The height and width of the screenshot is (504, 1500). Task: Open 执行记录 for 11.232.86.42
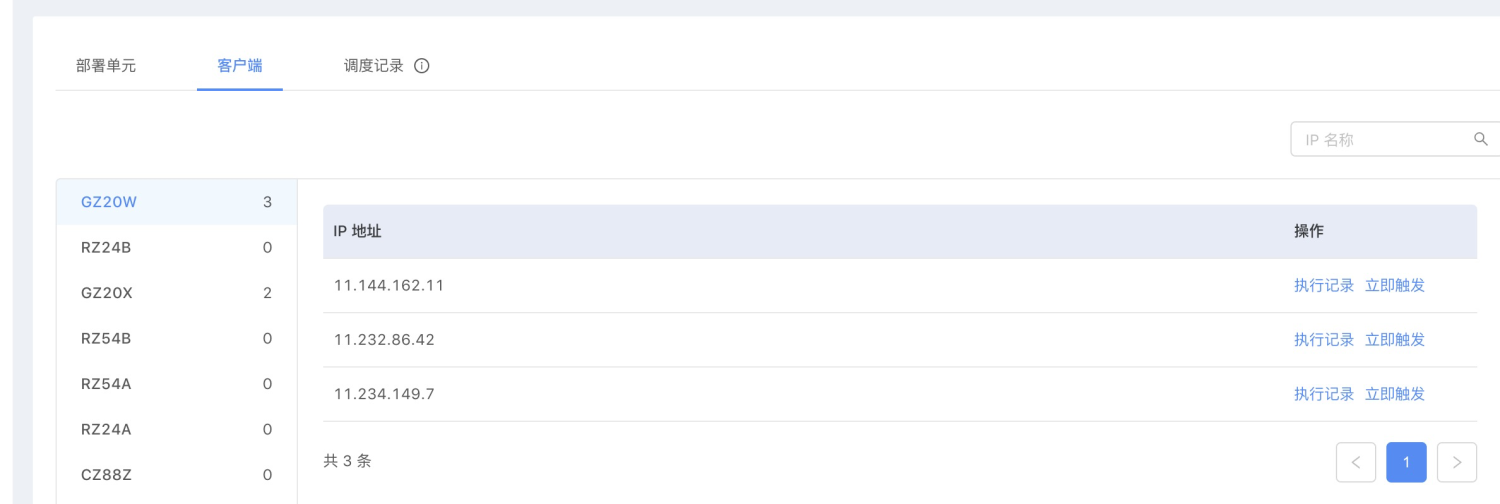pos(1324,340)
